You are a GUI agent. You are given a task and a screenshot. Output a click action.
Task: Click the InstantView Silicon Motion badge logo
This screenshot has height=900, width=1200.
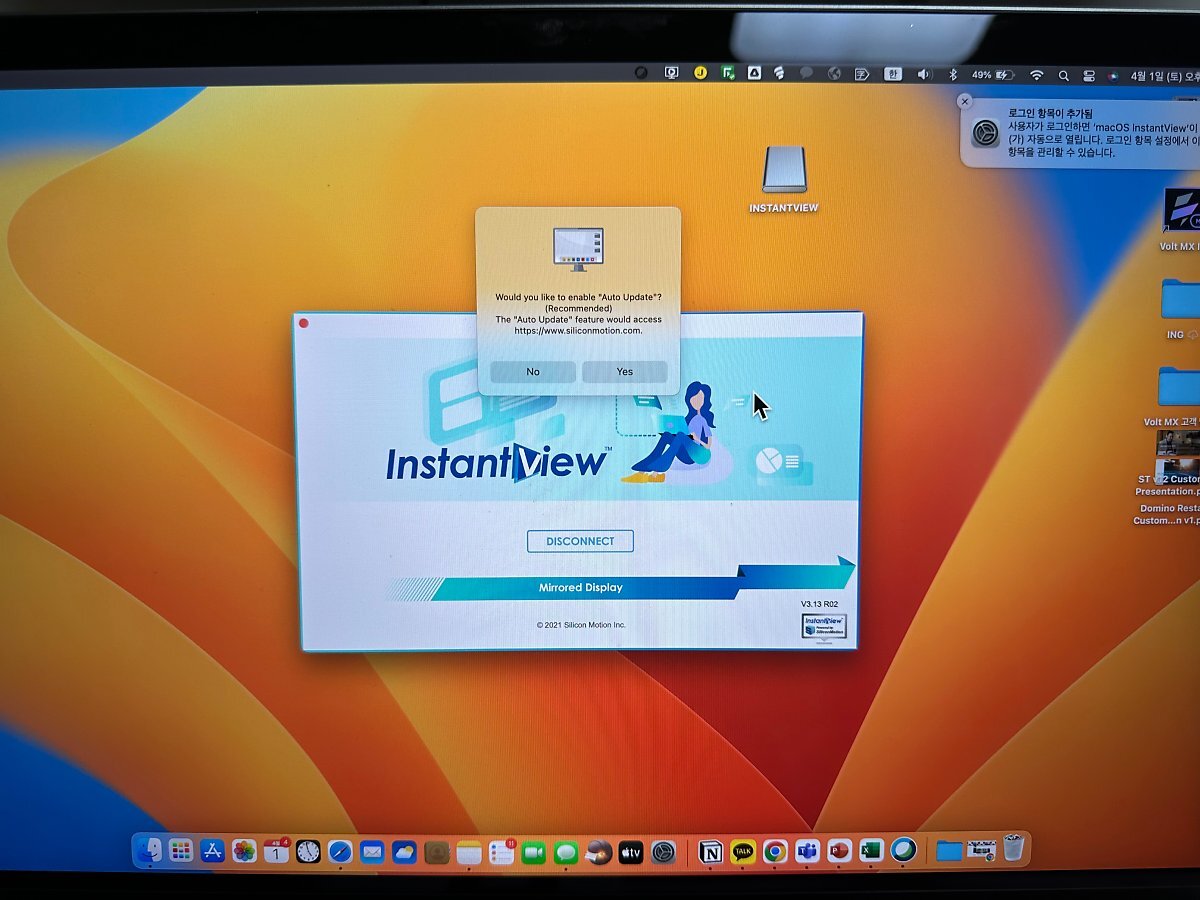(824, 626)
